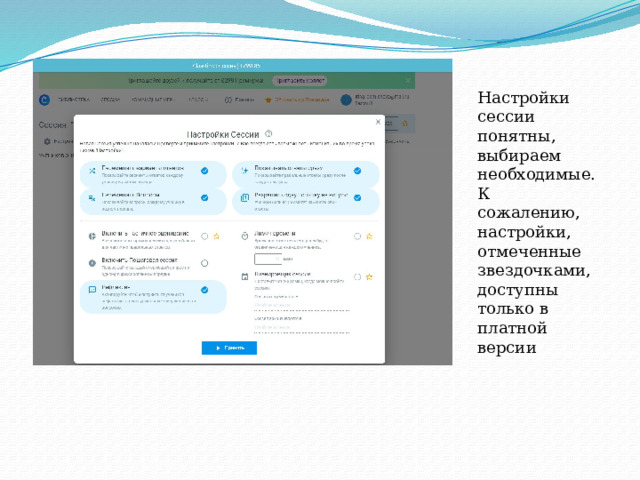This screenshot has height=480, width=640.
Task: Uncheck the Reflection option
Action: pyautogui.click(x=204, y=290)
